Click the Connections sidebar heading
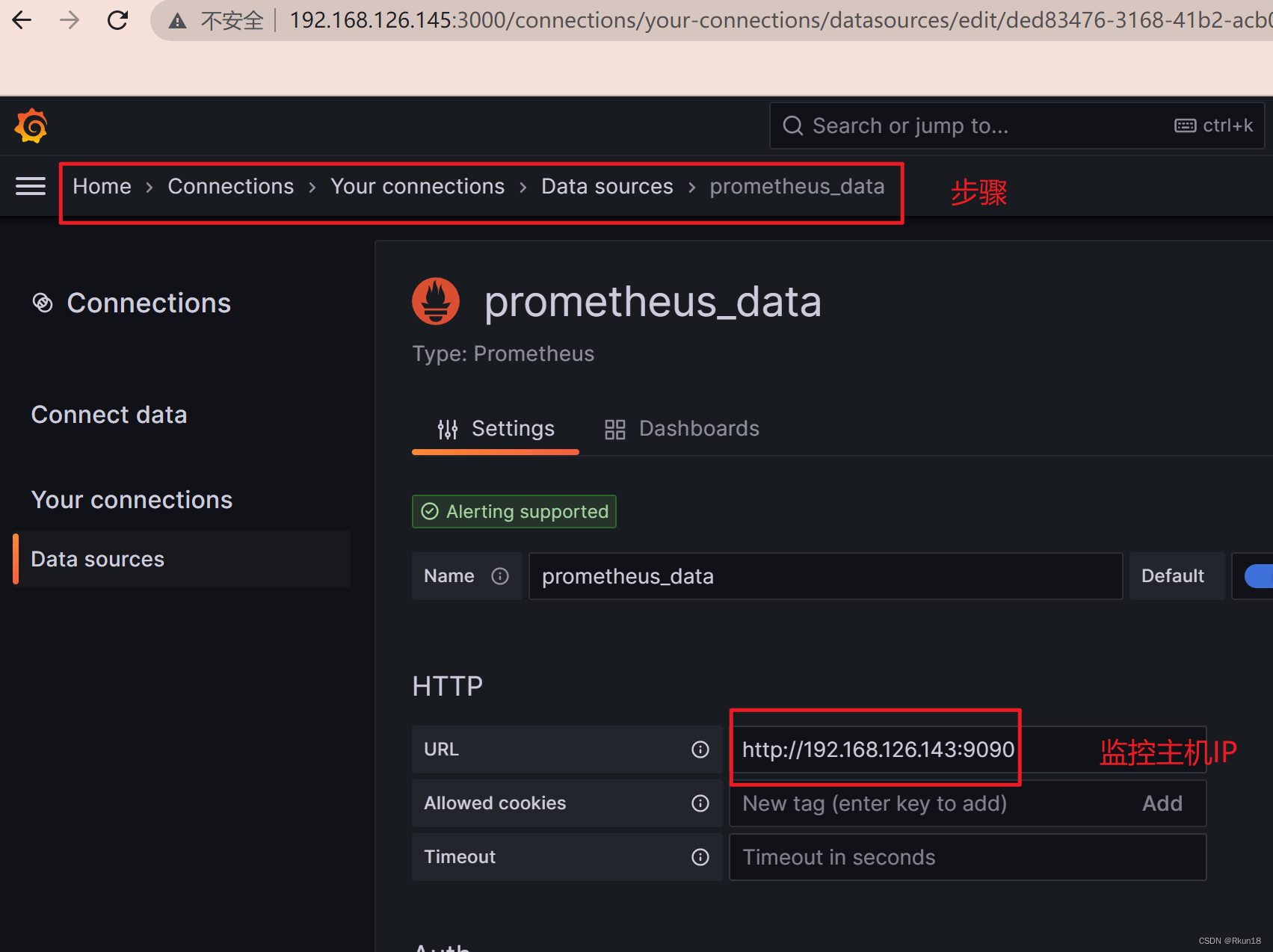The height and width of the screenshot is (952, 1273). [x=149, y=303]
